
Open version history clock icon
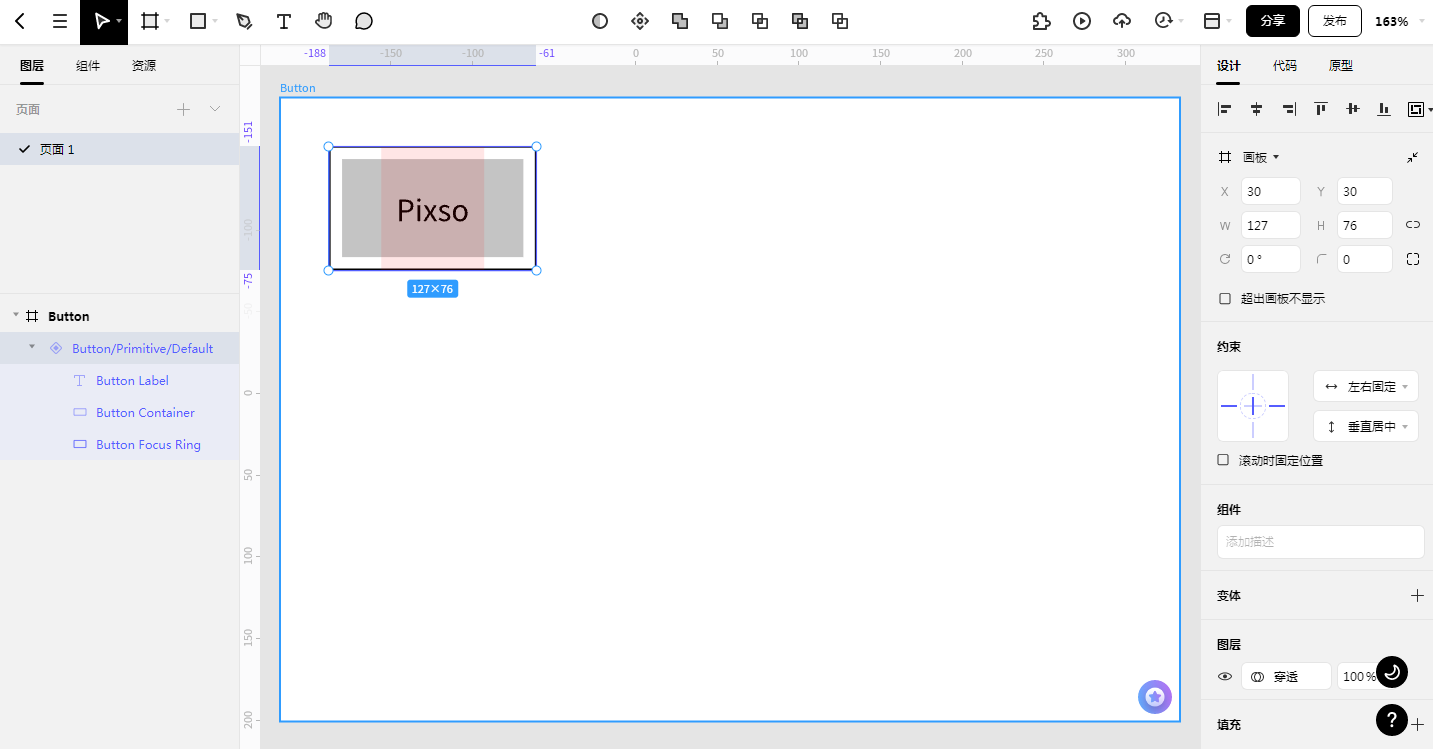pyautogui.click(x=1163, y=21)
